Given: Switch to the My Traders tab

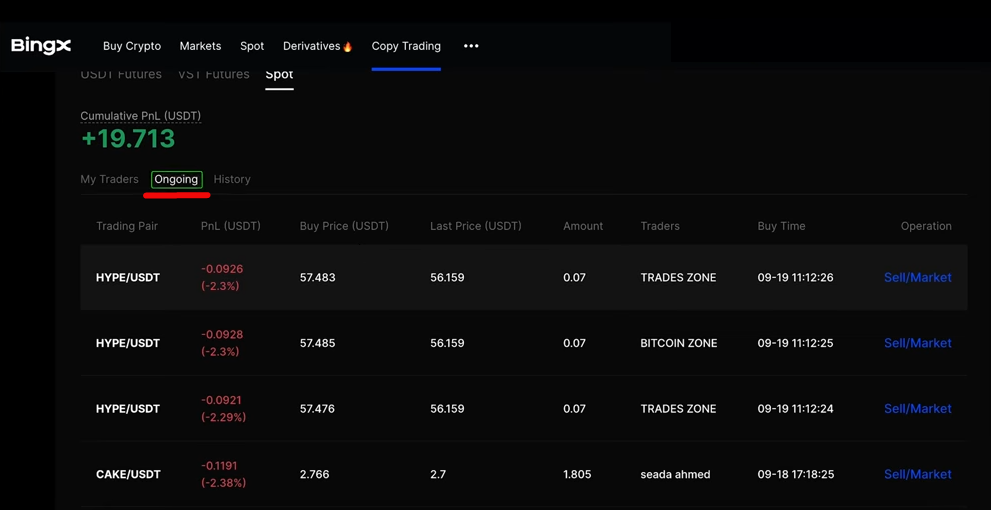Looking at the screenshot, I should (109, 179).
